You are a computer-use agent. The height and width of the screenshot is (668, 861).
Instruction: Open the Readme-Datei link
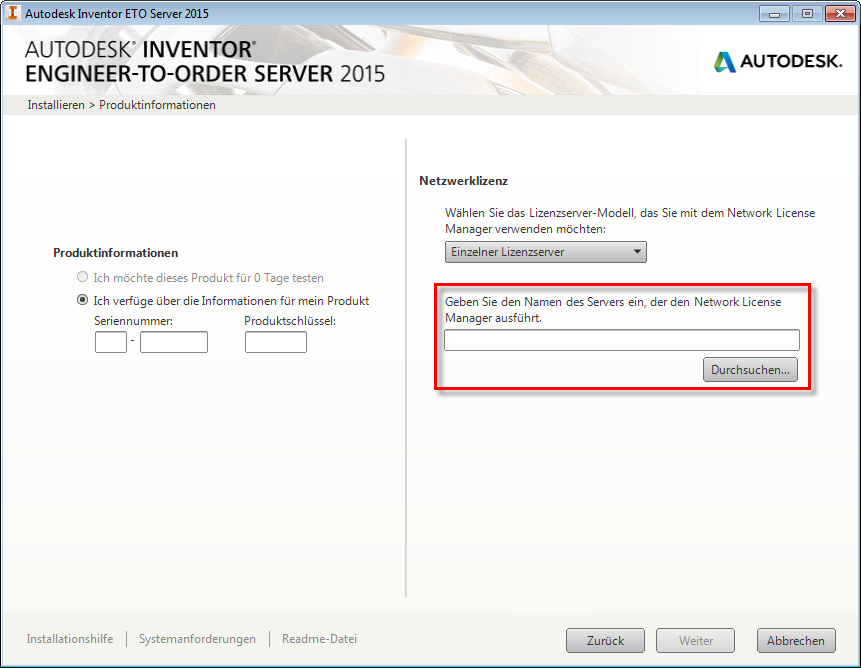pos(319,639)
